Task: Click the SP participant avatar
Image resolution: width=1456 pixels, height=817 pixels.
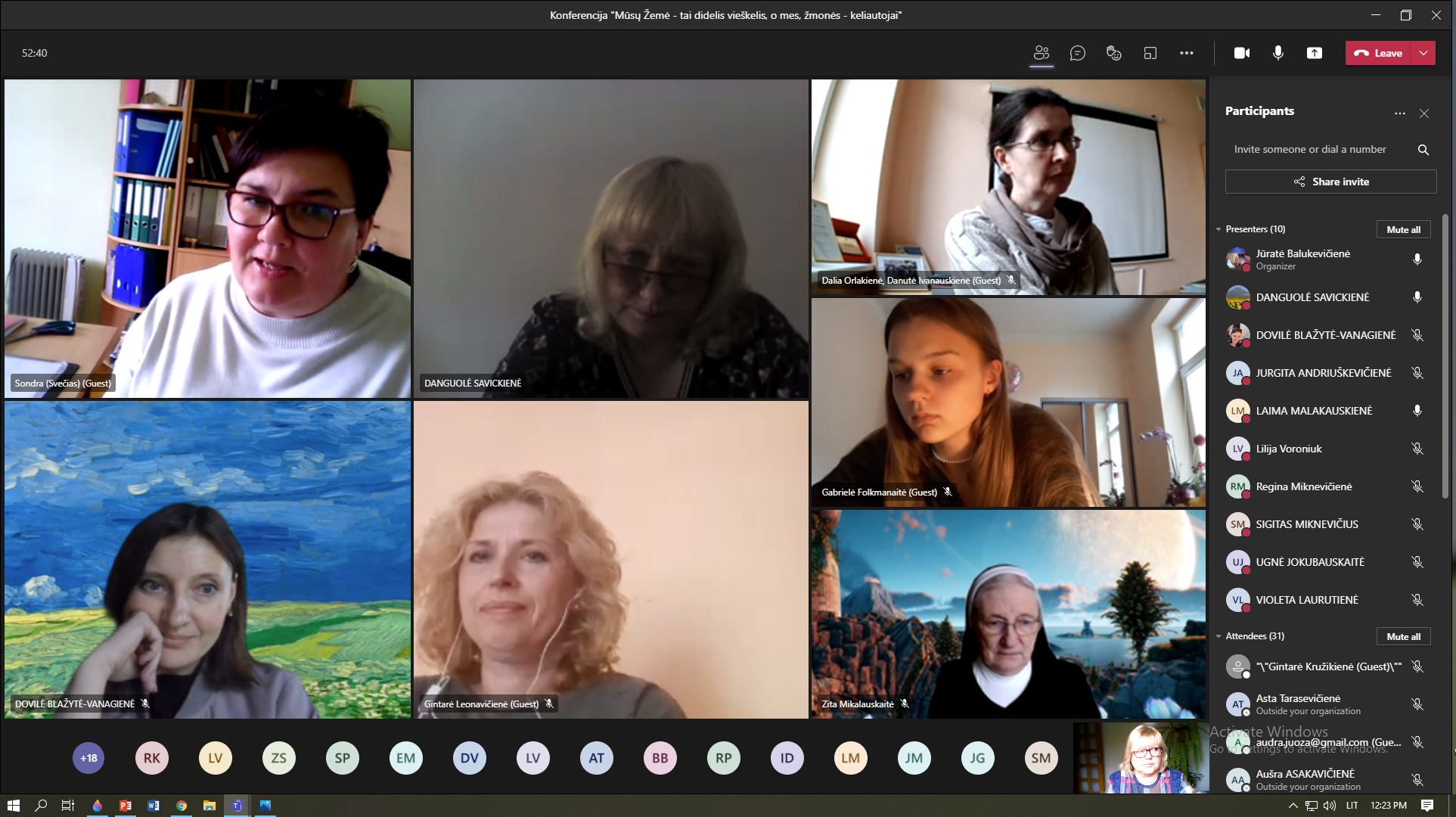Action: [343, 758]
